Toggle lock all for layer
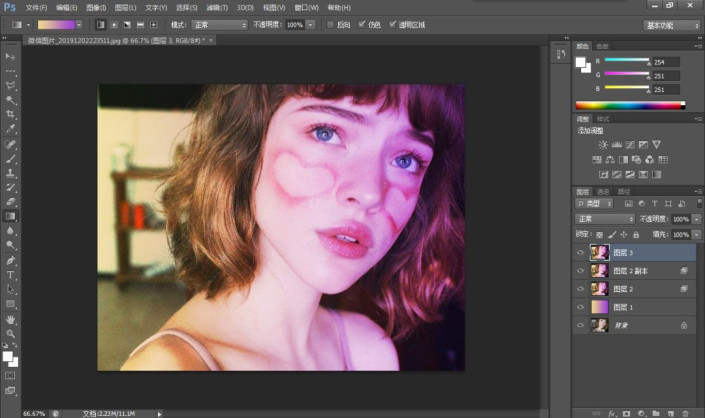 click(x=636, y=235)
